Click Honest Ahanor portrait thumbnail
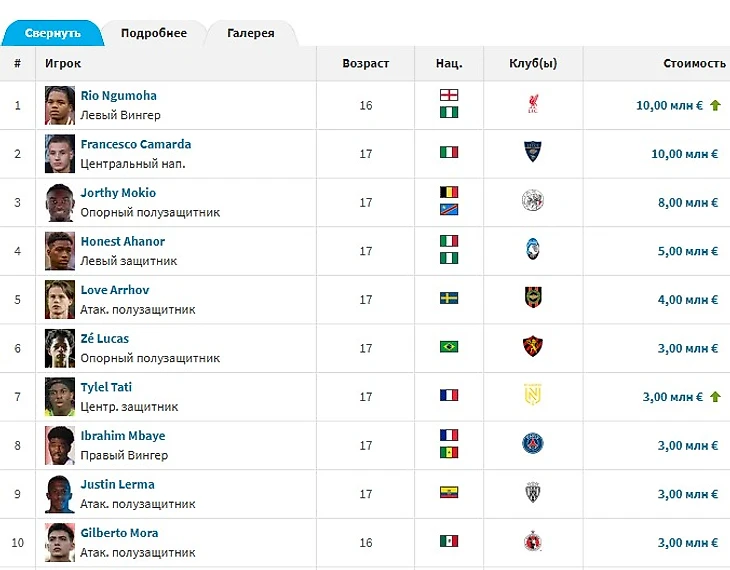The image size is (730, 570). pos(60,251)
